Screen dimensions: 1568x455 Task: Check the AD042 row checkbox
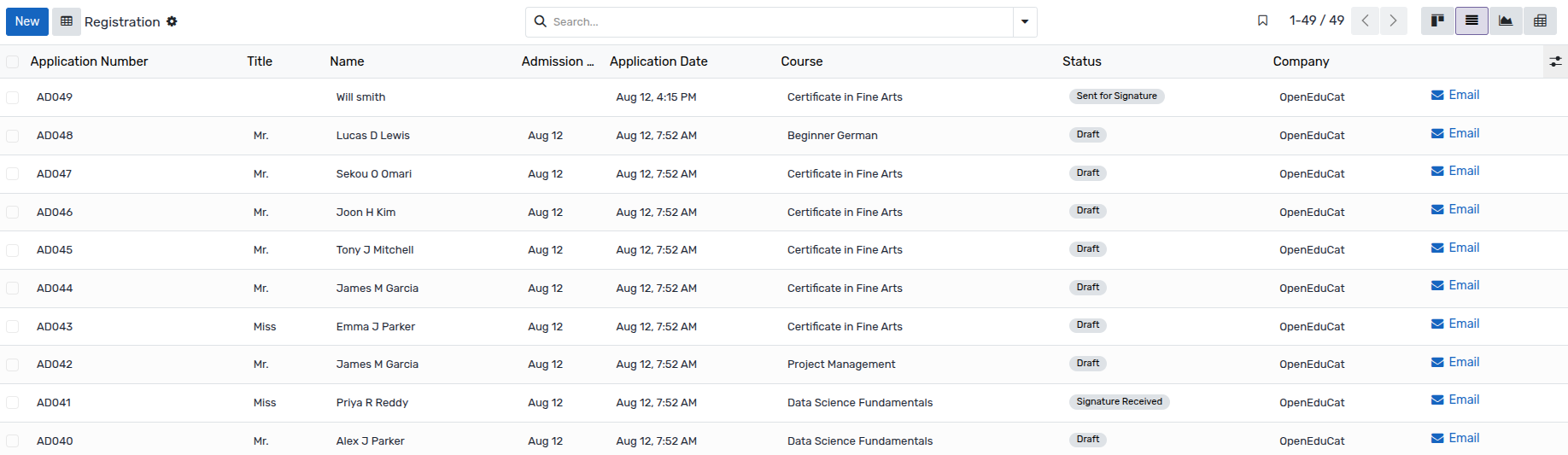pos(12,365)
